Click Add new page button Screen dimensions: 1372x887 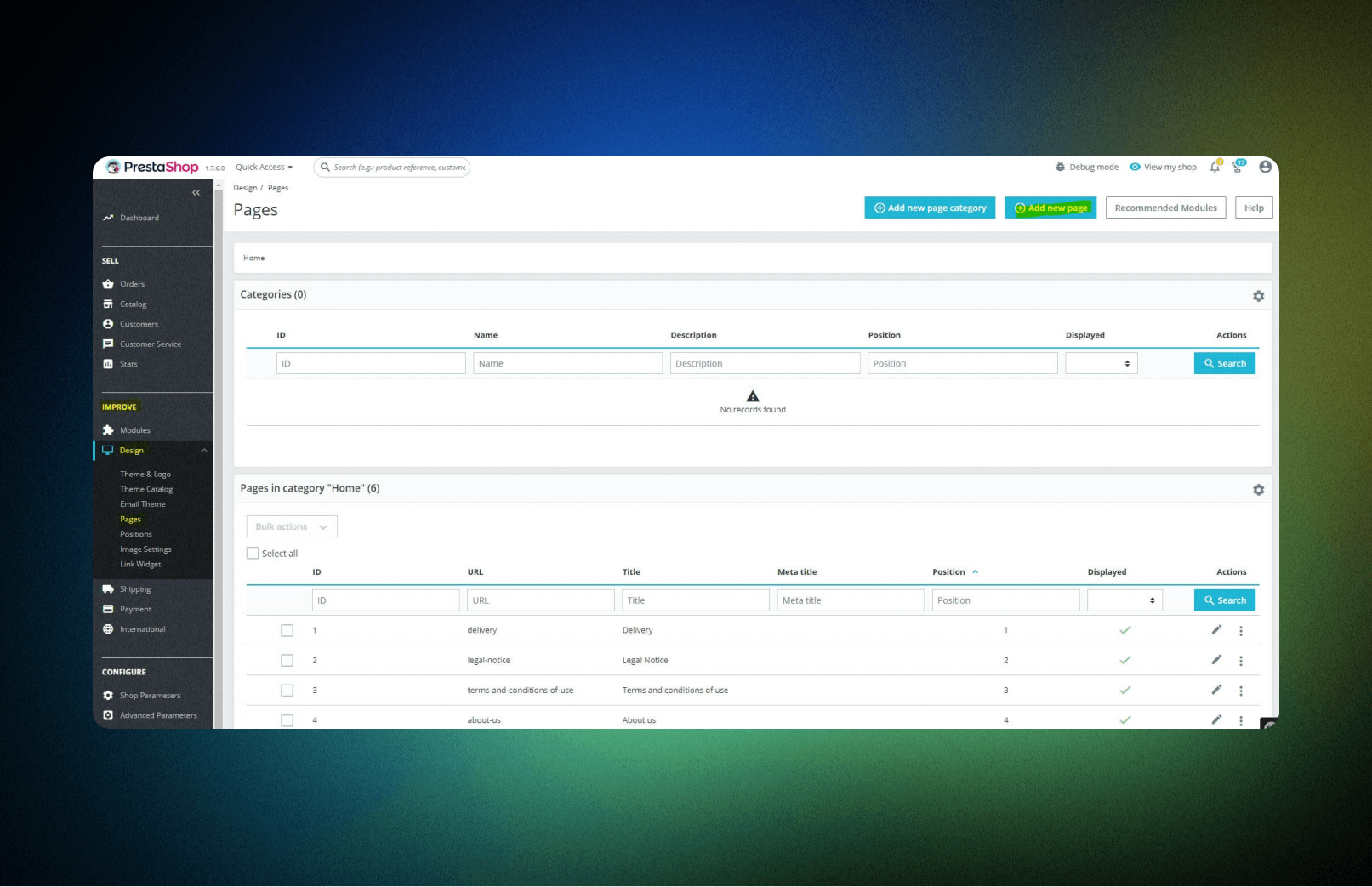(1050, 208)
